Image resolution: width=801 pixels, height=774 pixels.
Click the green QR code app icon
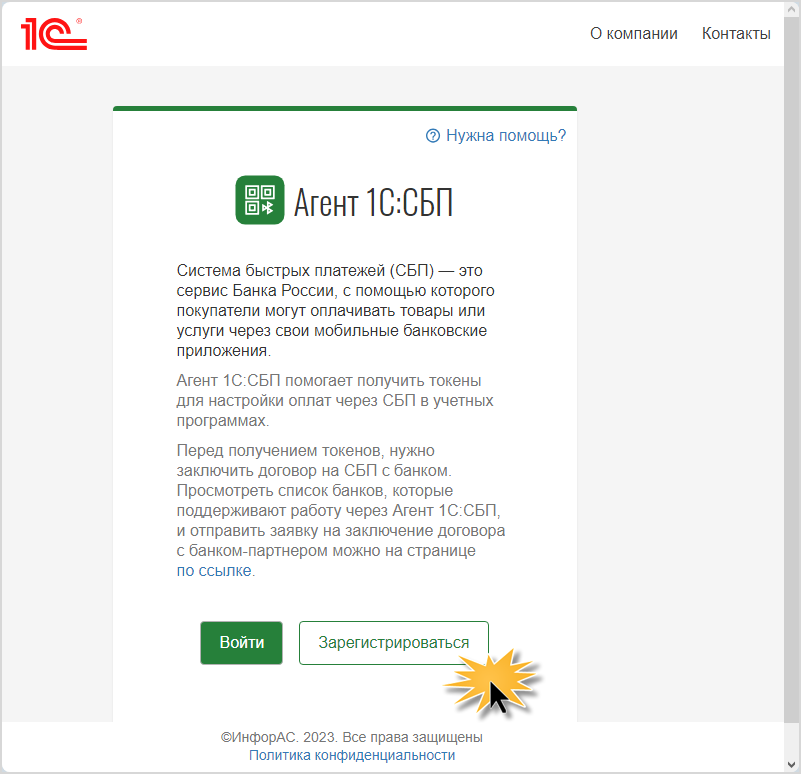260,200
